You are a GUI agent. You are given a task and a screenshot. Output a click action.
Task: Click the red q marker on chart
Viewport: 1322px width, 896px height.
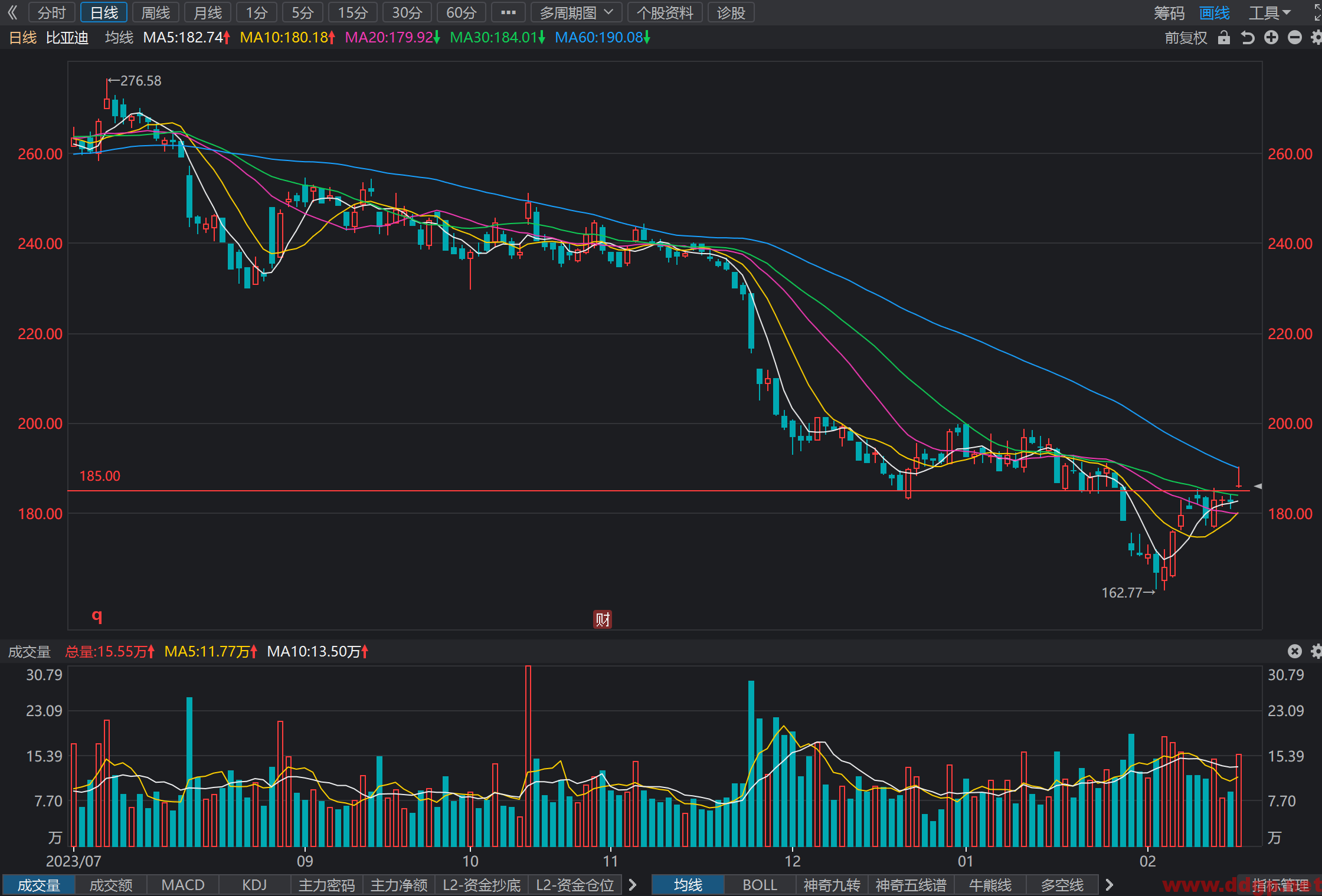tap(97, 616)
